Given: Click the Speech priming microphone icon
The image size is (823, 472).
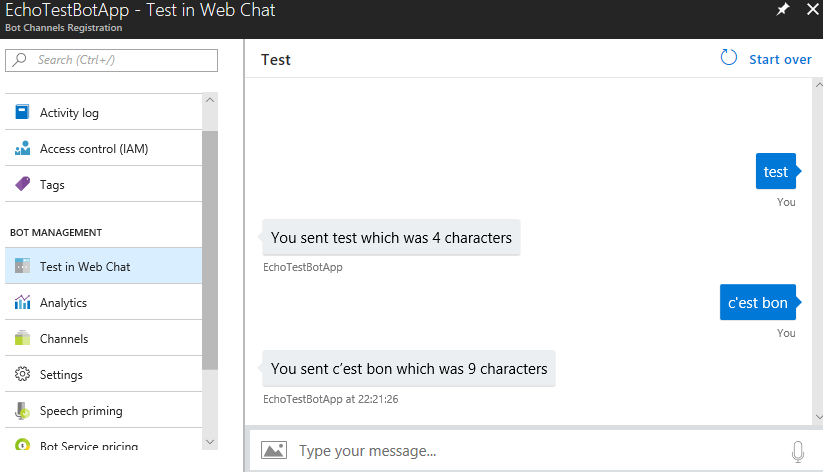Looking at the screenshot, I should tap(23, 411).
